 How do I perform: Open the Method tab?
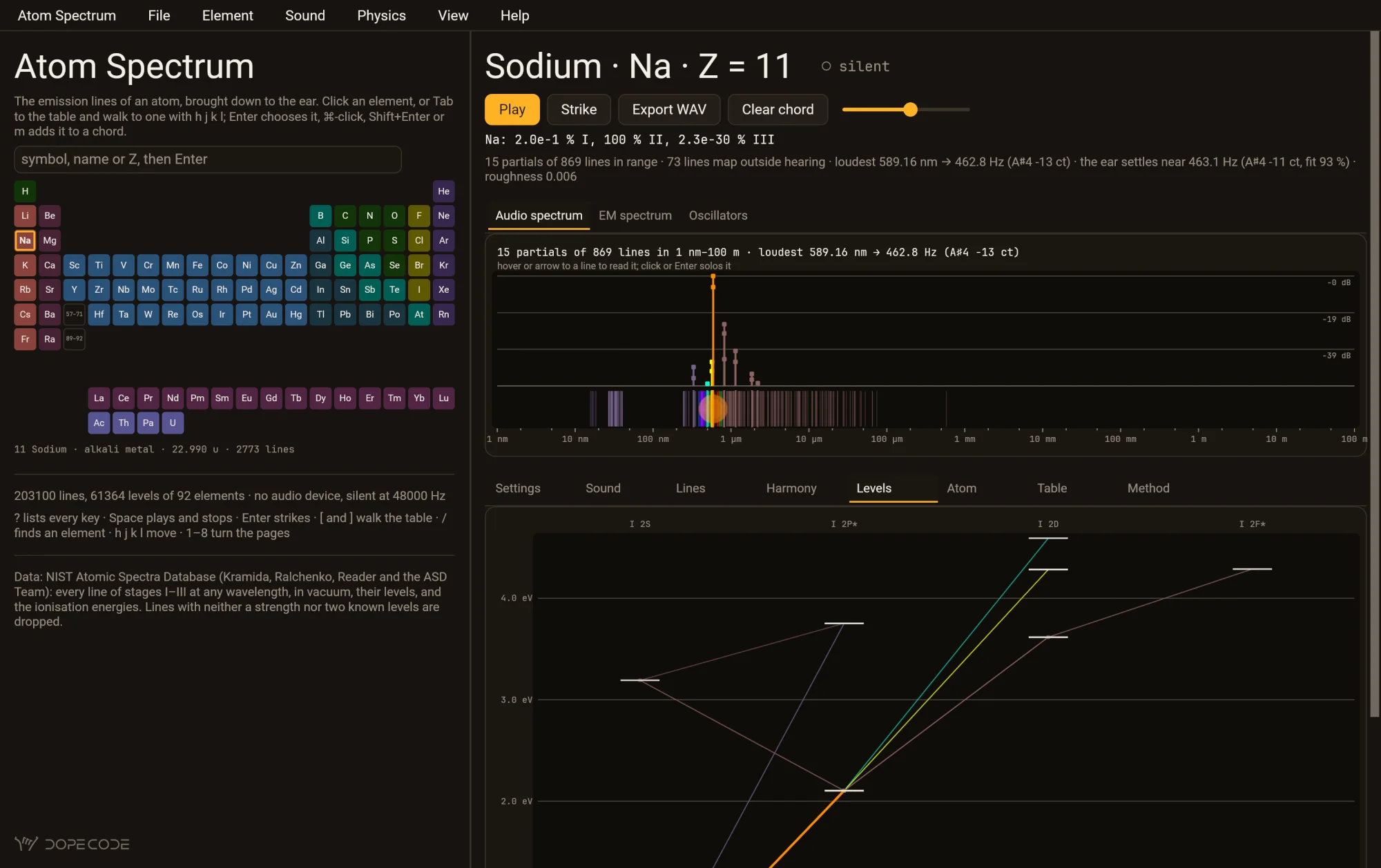click(x=1148, y=488)
